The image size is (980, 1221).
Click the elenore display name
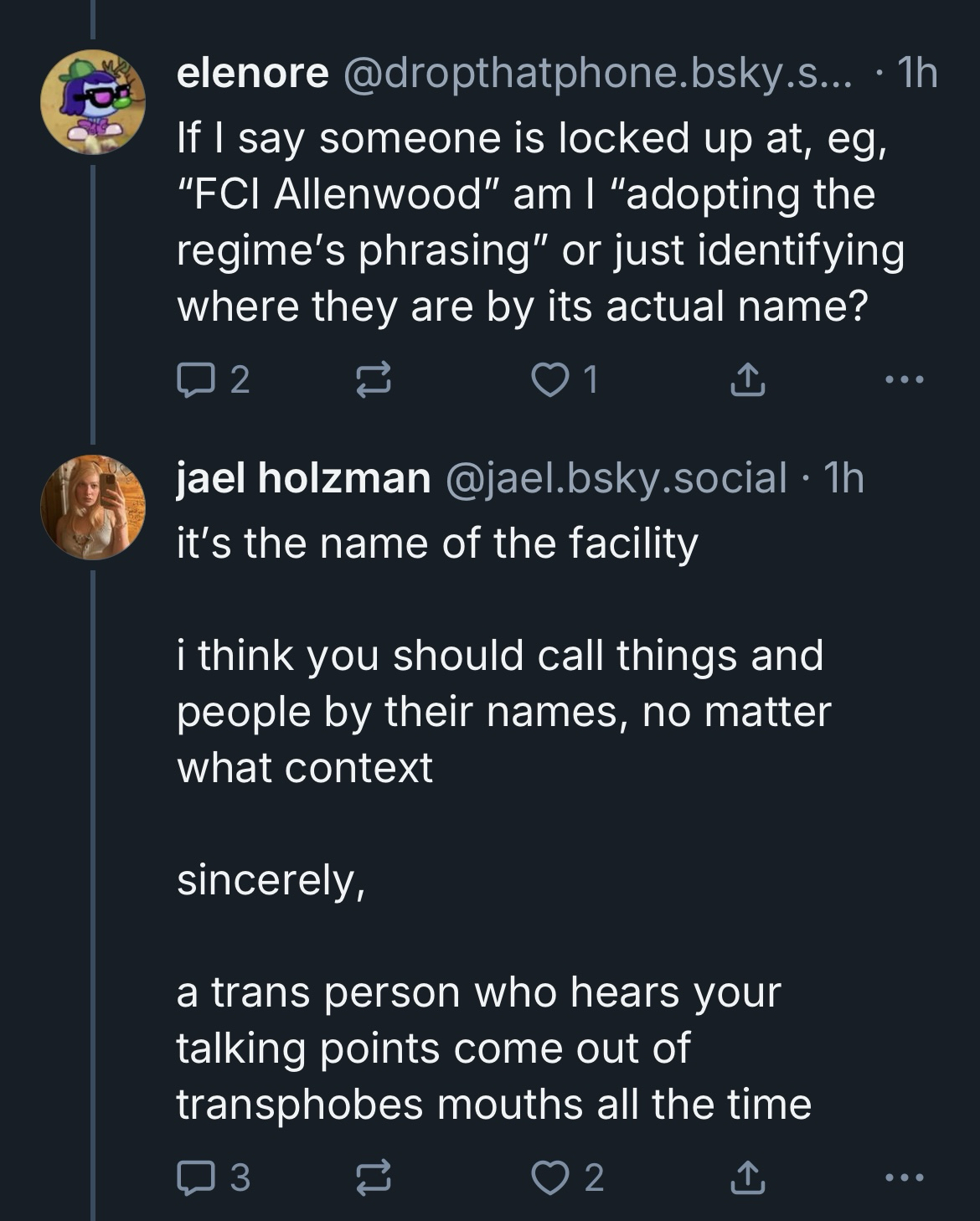pos(252,75)
